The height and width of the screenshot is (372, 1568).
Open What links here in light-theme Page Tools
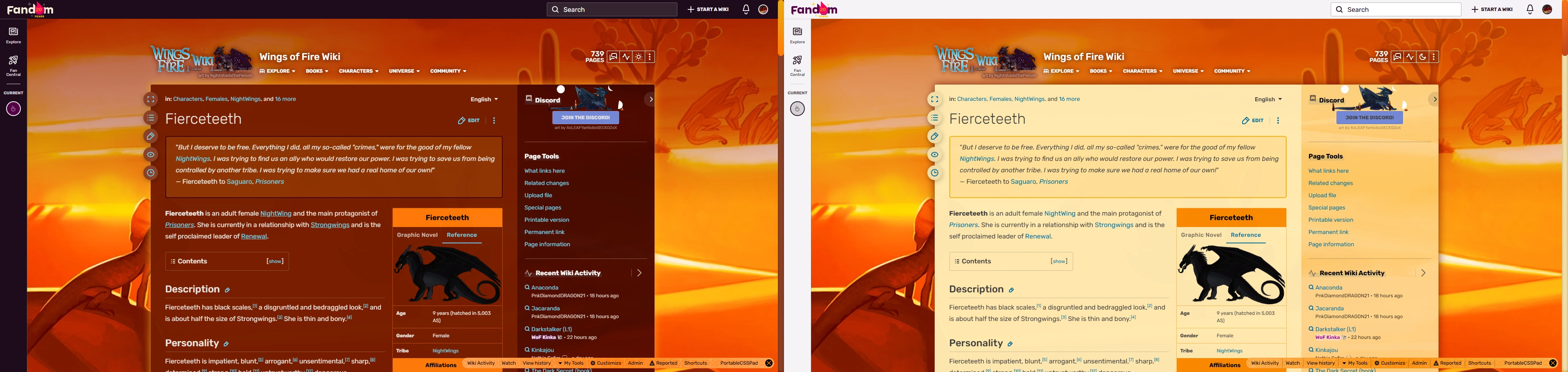[x=1329, y=171]
